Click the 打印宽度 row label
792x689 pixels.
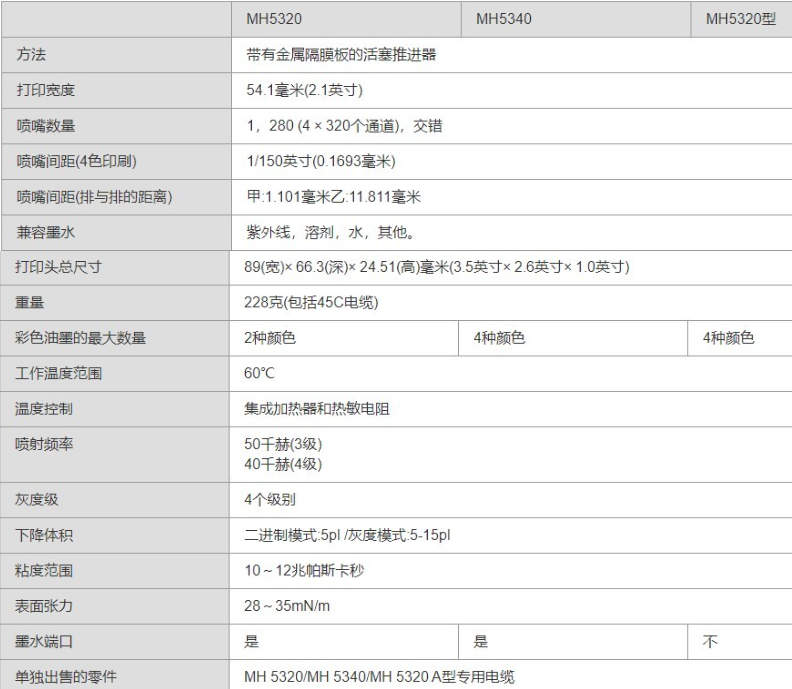click(45, 90)
